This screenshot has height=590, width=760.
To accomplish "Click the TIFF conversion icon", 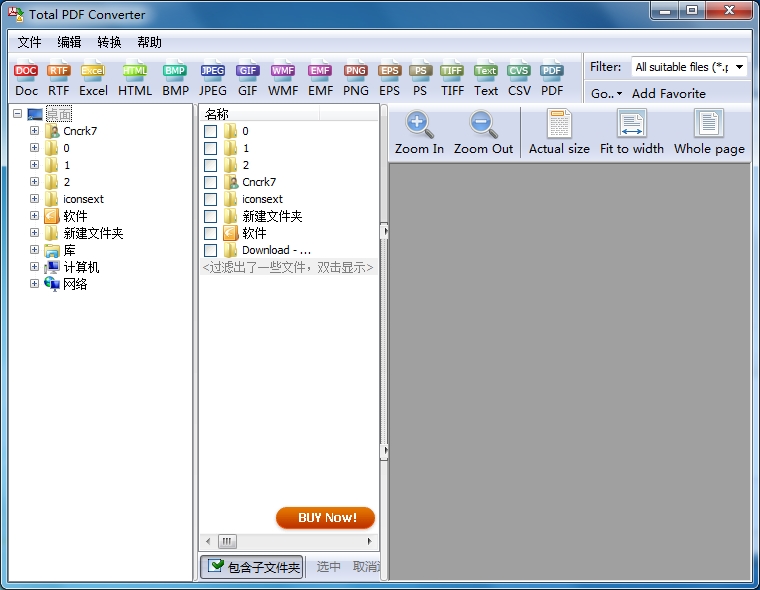I will pos(452,80).
